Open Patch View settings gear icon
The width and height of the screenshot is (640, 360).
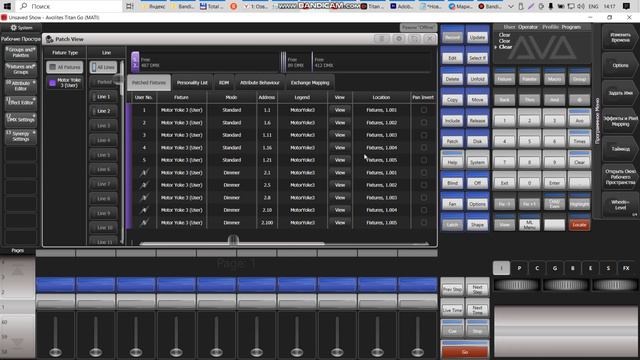pyautogui.click(x=399, y=38)
